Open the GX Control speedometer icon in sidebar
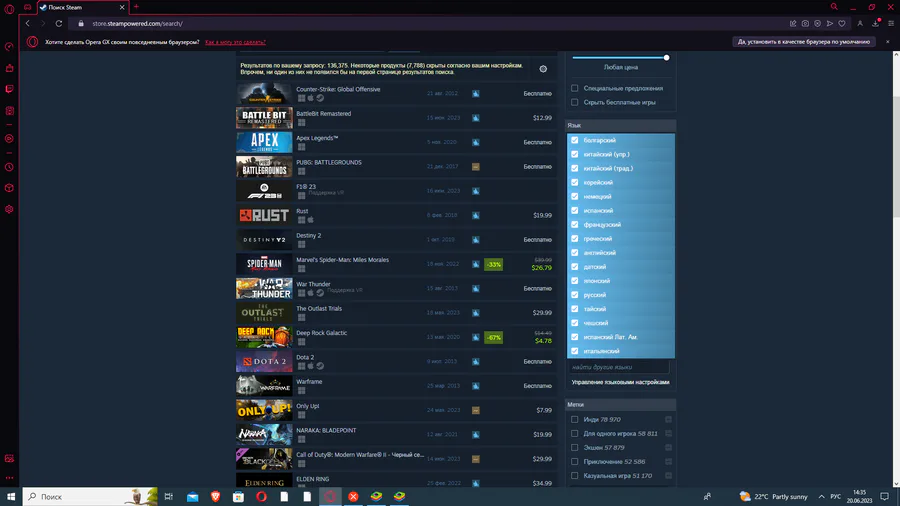The width and height of the screenshot is (900, 506). tap(9, 47)
